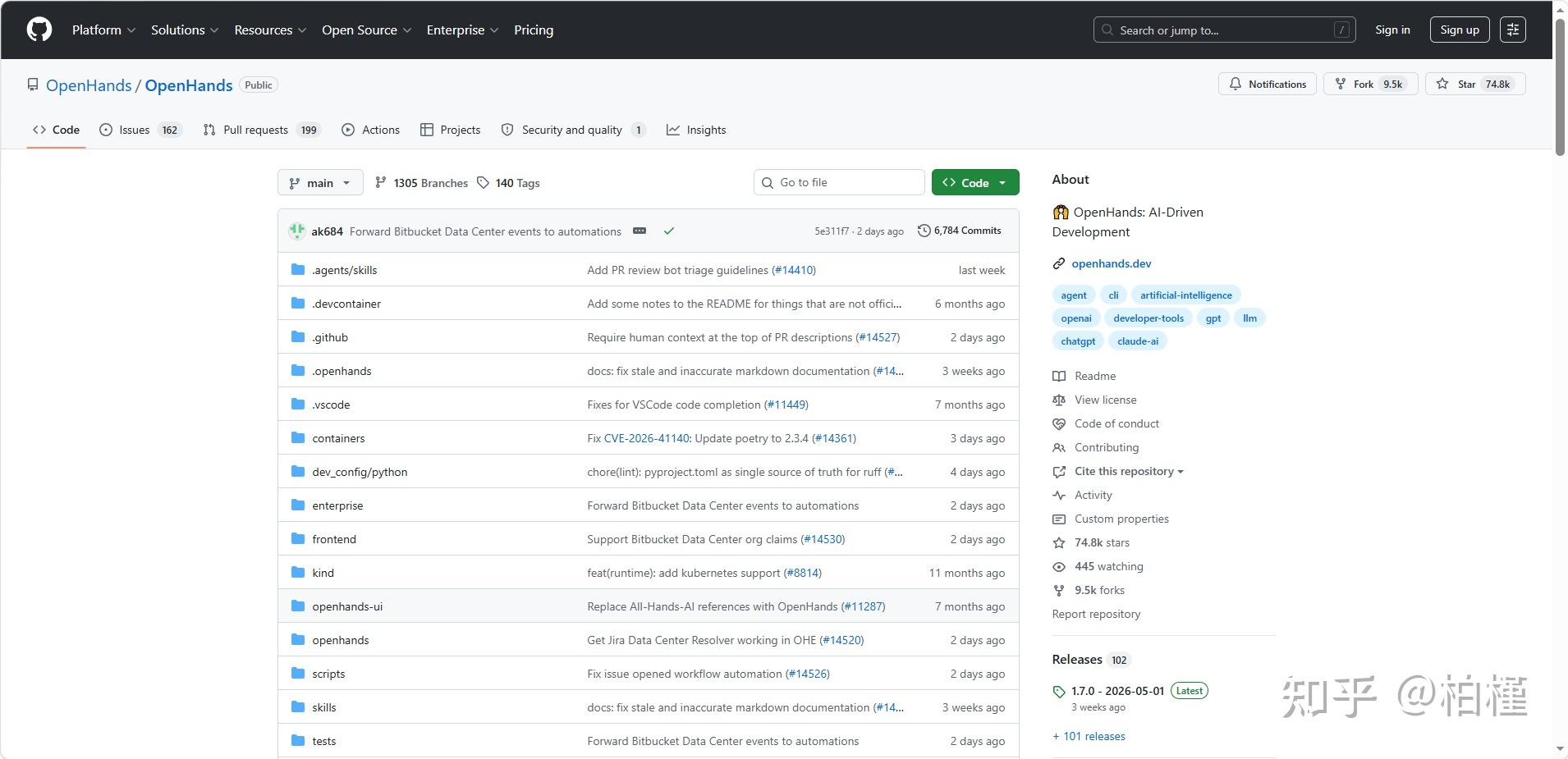The height and width of the screenshot is (759, 1568).
Task: Switch to the Issues tab
Action: click(140, 130)
